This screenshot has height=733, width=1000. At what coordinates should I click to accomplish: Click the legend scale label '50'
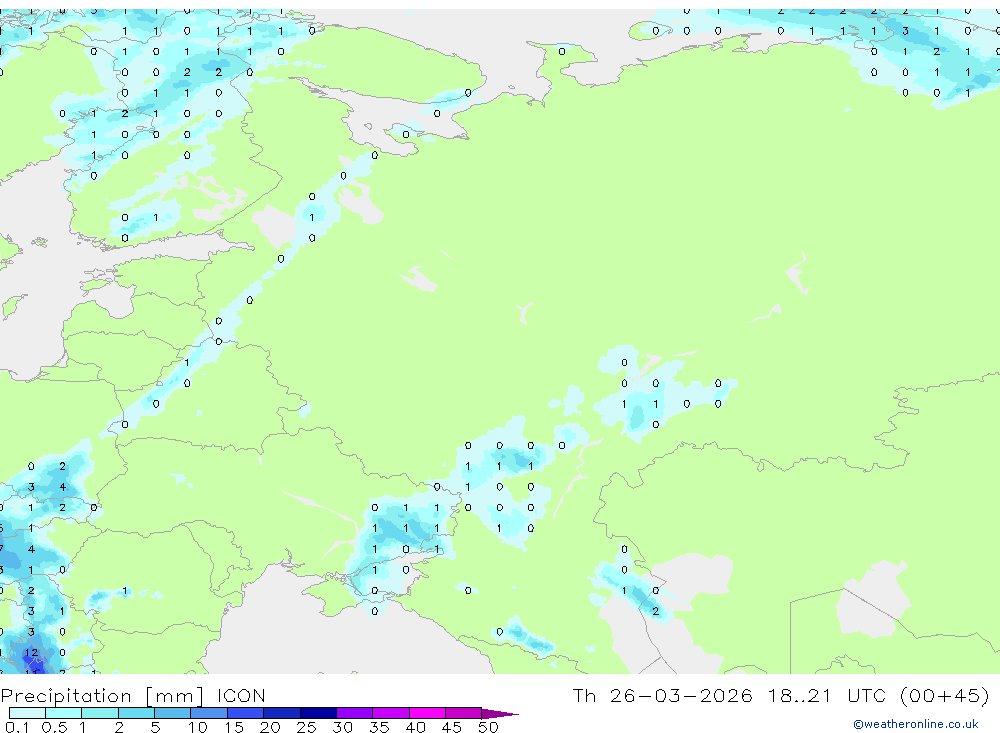pyautogui.click(x=489, y=727)
